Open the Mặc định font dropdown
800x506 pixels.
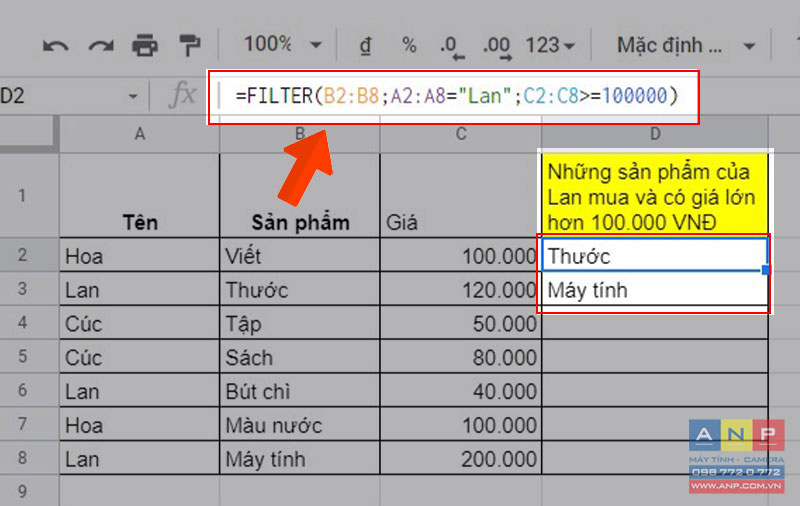click(x=686, y=46)
